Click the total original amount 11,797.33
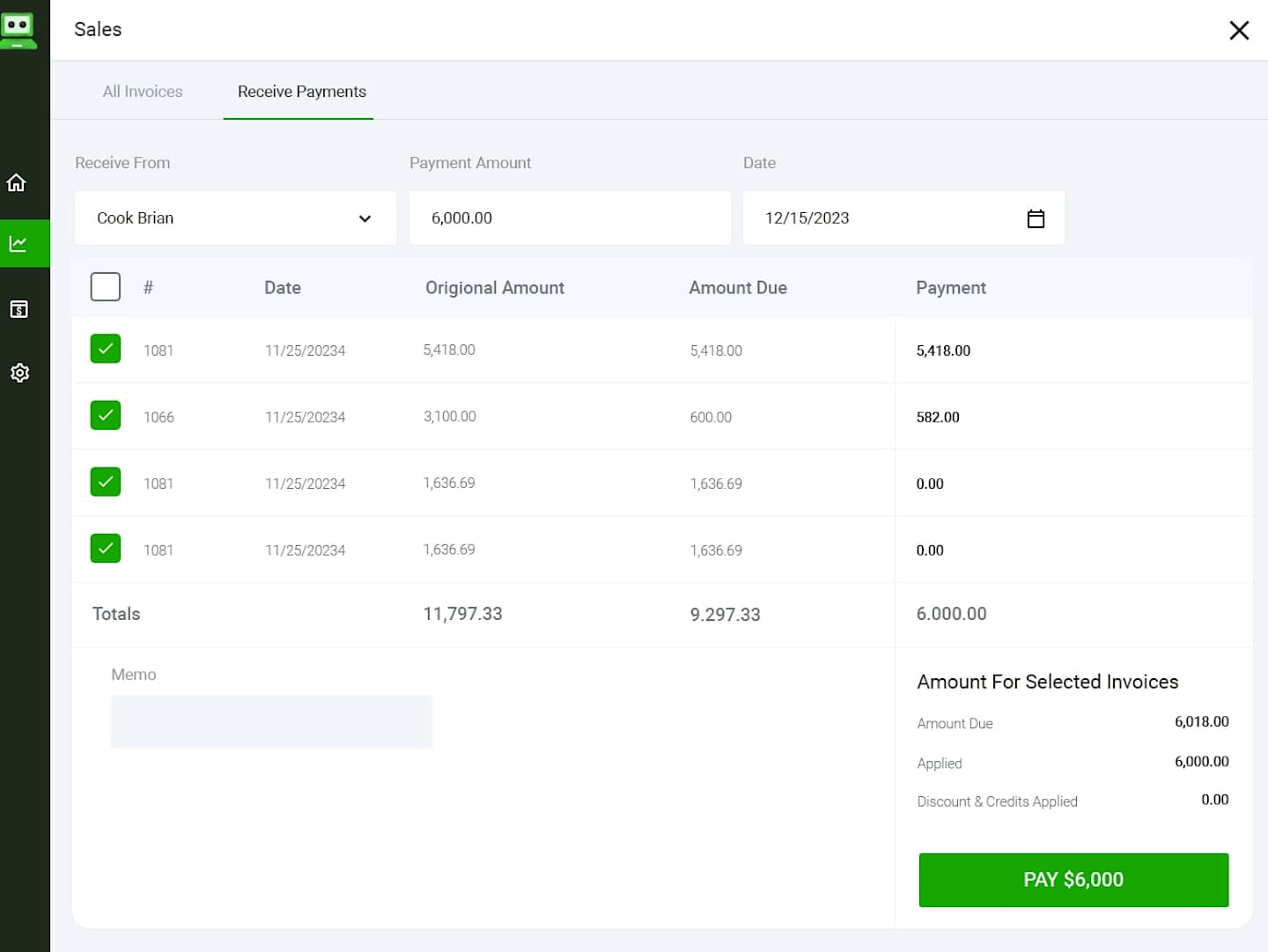The image size is (1268, 952). 462,614
